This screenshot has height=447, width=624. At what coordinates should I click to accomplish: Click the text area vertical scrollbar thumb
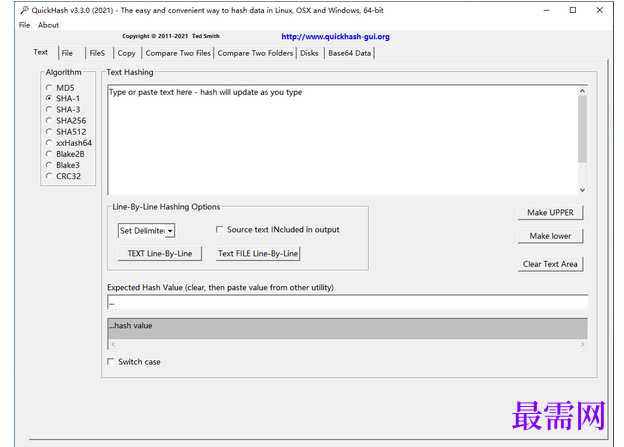pos(582,129)
